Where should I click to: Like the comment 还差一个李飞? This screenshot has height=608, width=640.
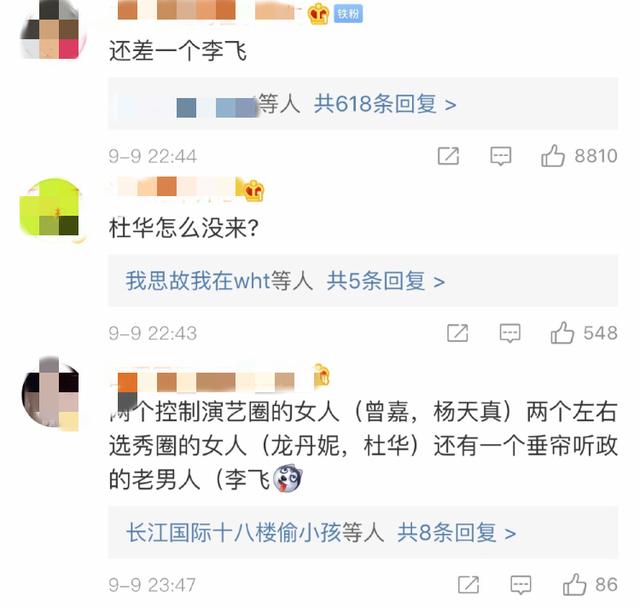click(x=553, y=156)
